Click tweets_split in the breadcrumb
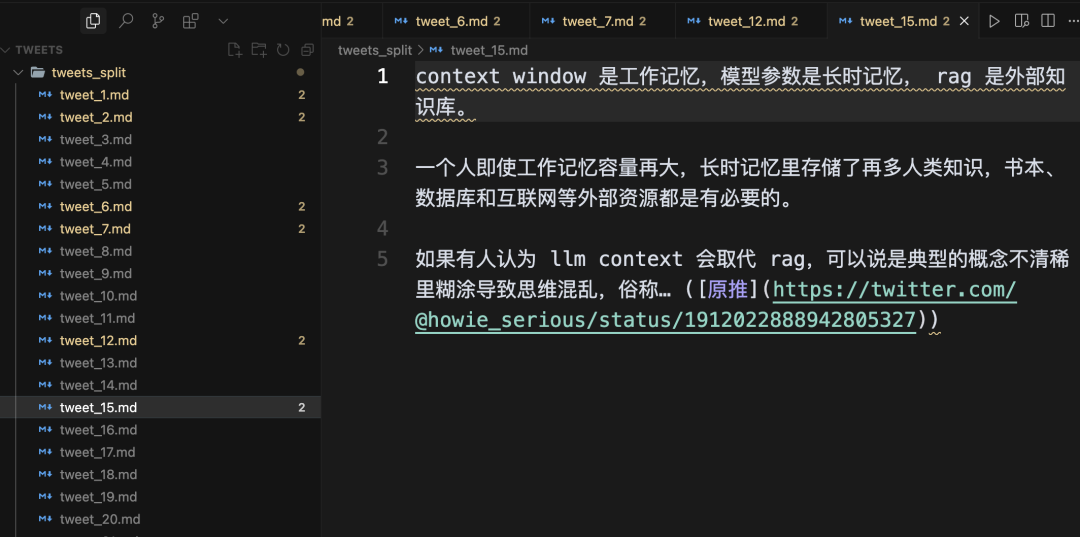Image resolution: width=1080 pixels, height=537 pixels. tap(375, 50)
